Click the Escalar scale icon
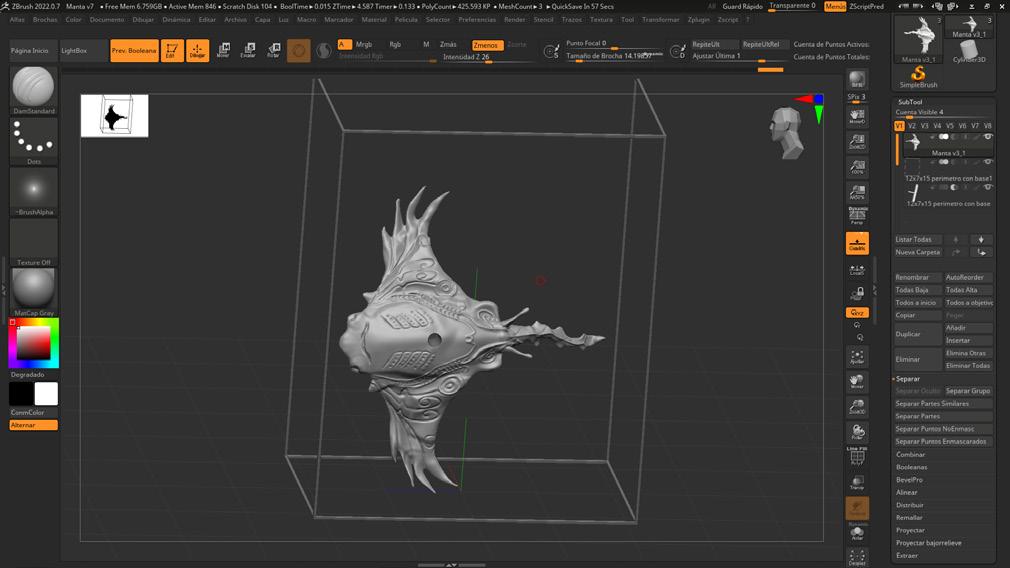The height and width of the screenshot is (568, 1010). [x=248, y=51]
